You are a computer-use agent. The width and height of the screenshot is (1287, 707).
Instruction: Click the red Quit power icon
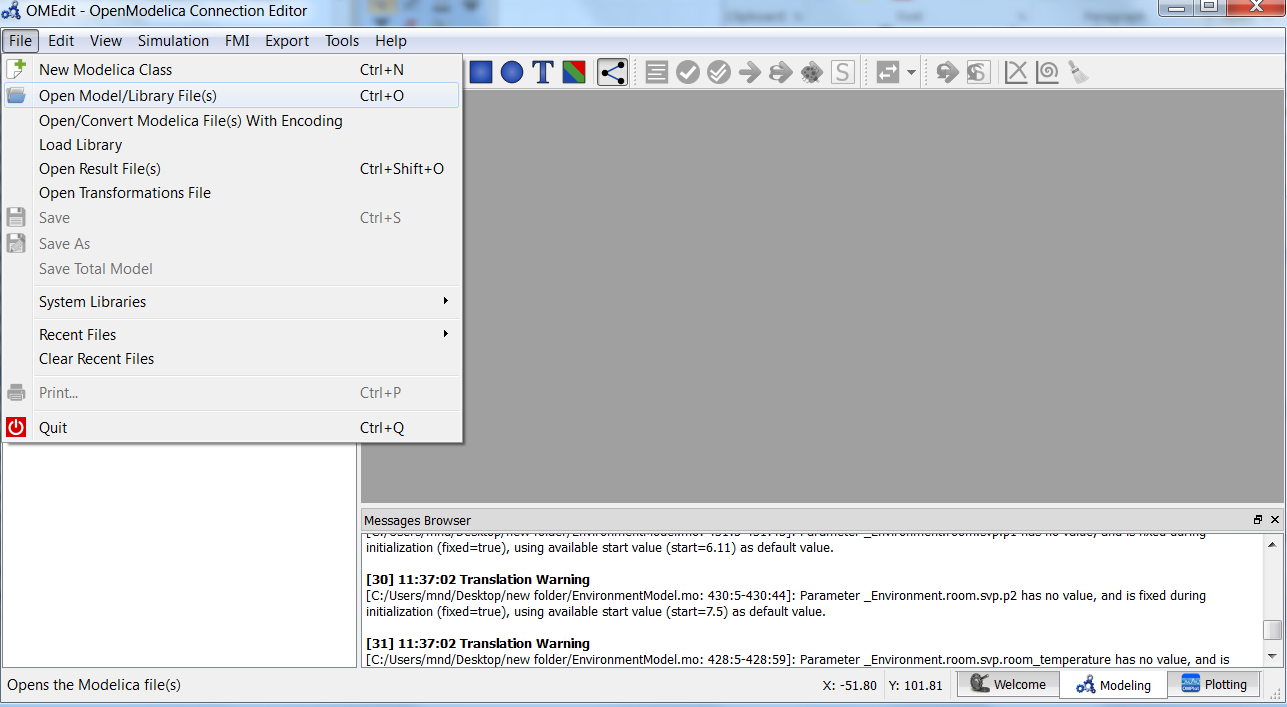click(16, 427)
